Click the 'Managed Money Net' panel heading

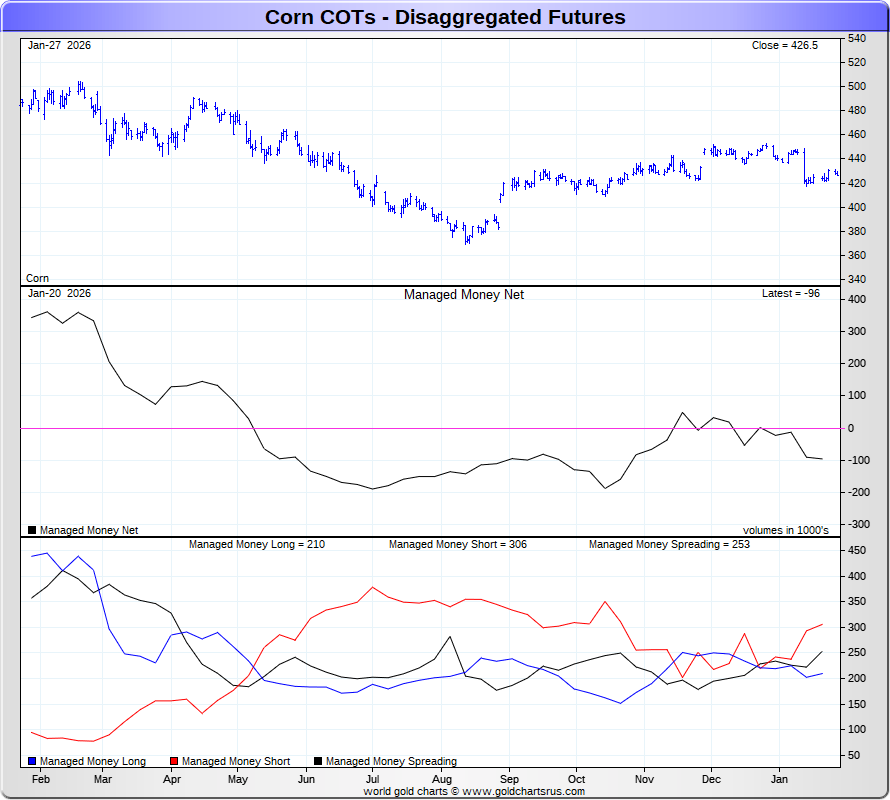pos(464,295)
